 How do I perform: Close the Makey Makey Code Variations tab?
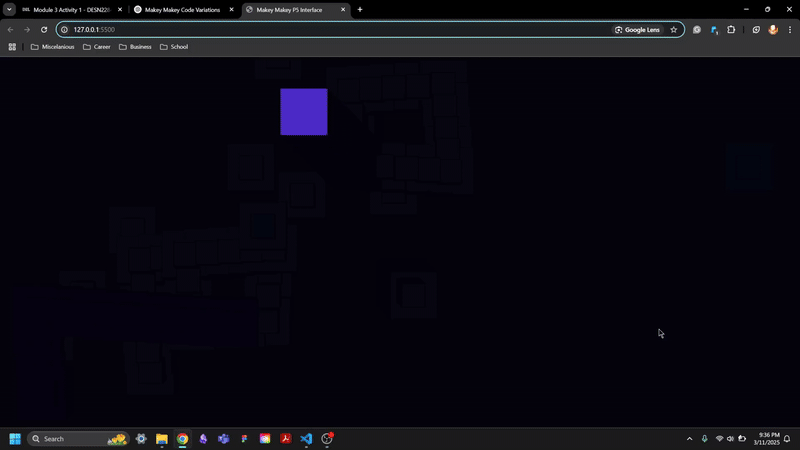[231, 10]
